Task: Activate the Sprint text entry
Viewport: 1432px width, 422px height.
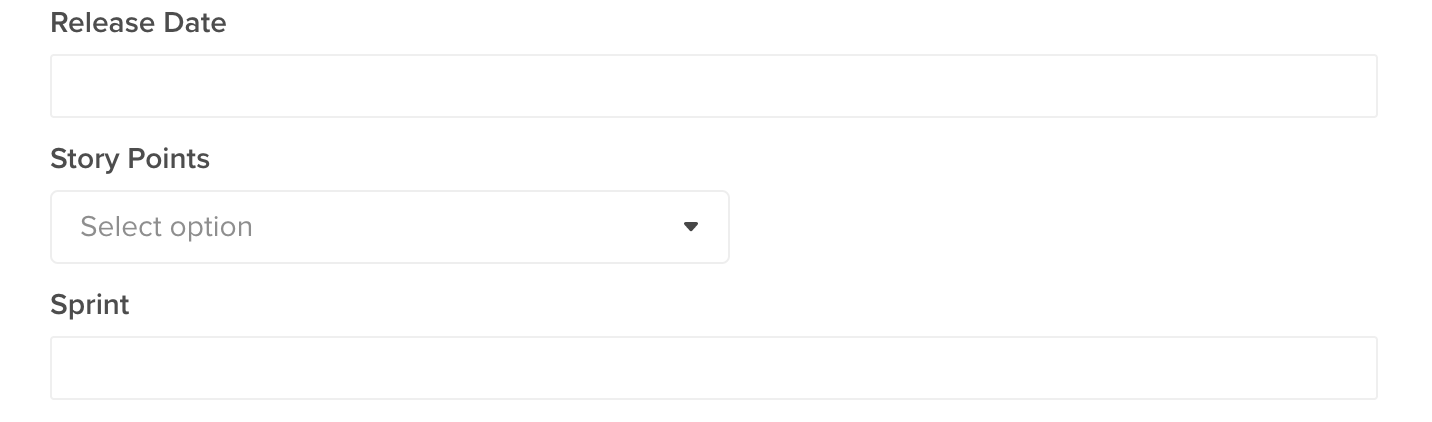Action: pyautogui.click(x=714, y=368)
